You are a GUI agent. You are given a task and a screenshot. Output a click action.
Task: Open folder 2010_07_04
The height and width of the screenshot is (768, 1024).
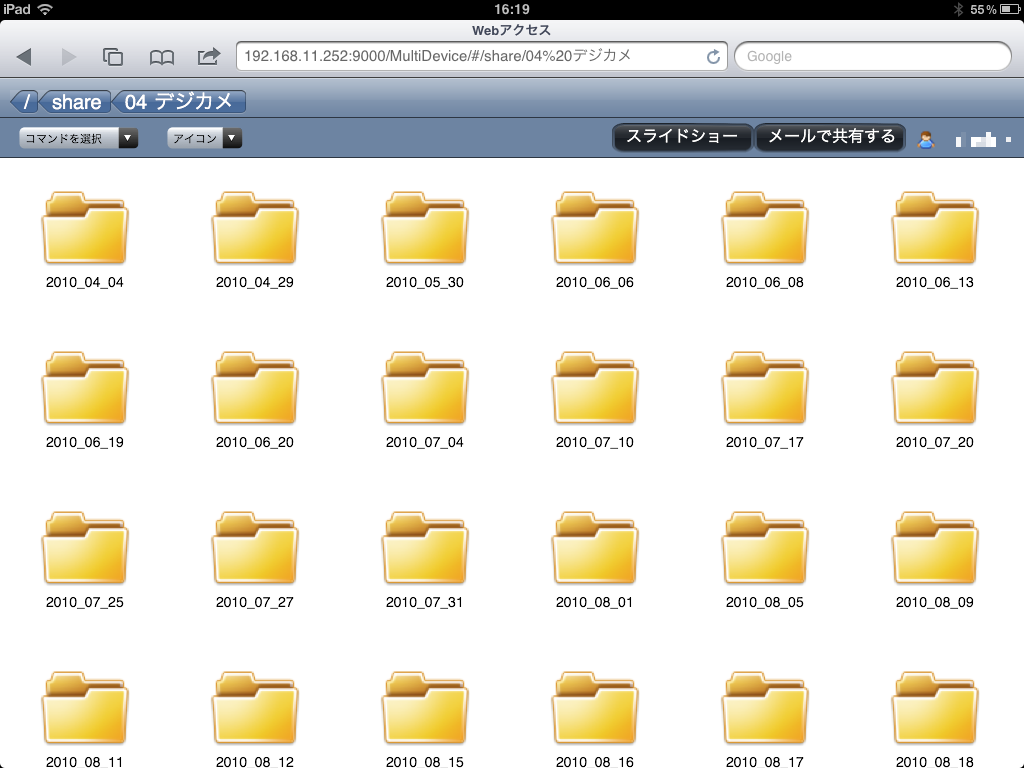tap(424, 400)
